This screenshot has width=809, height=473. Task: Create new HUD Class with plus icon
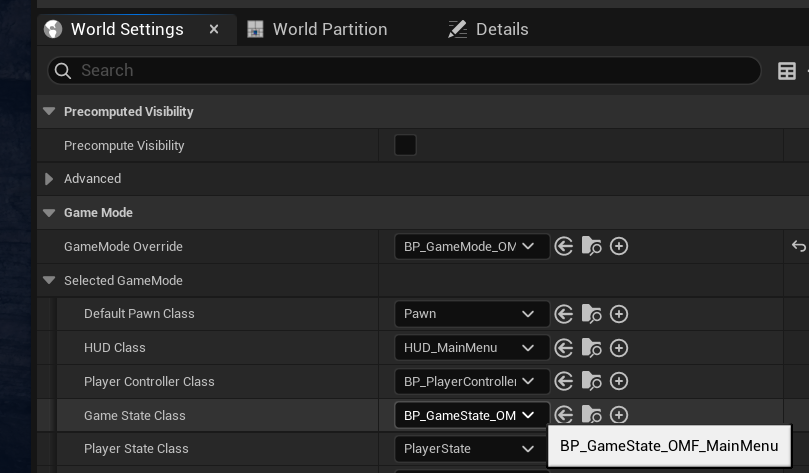click(619, 348)
